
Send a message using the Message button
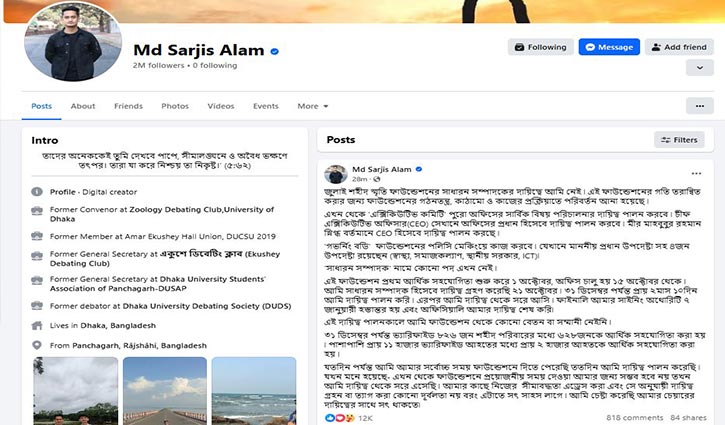click(x=609, y=47)
